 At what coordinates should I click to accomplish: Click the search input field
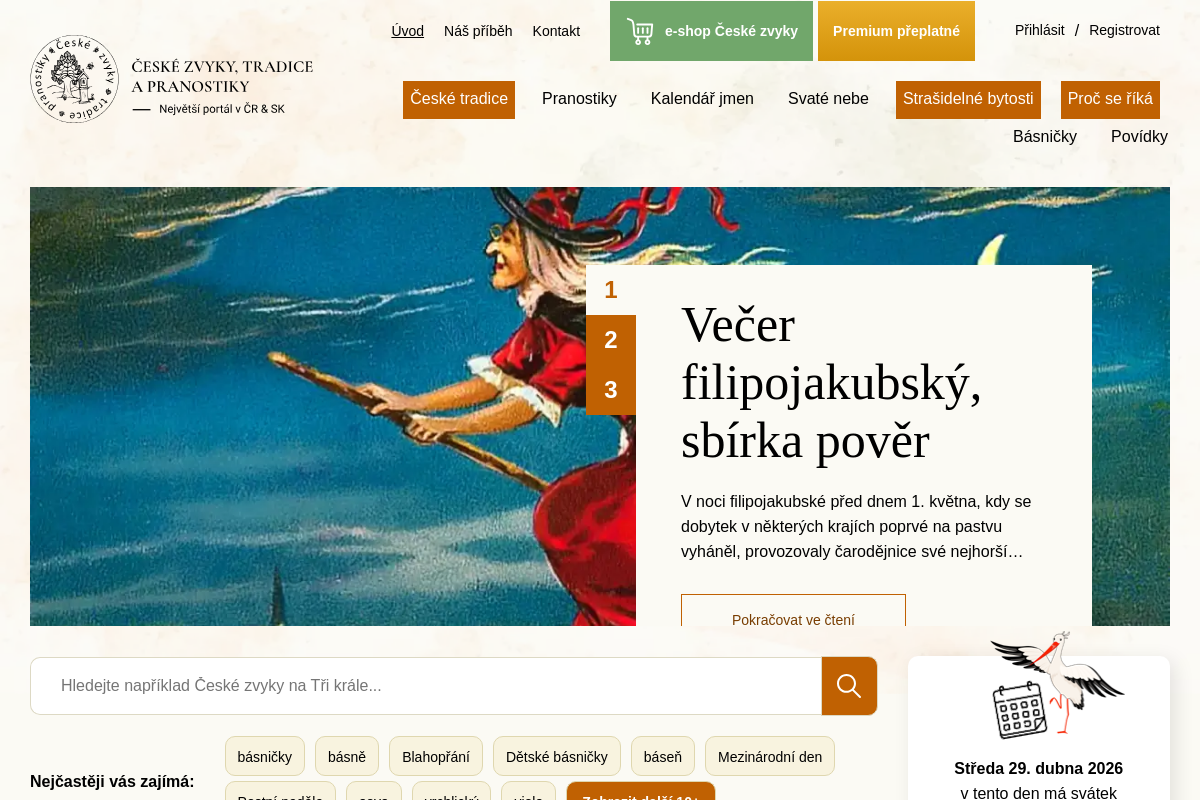point(426,686)
